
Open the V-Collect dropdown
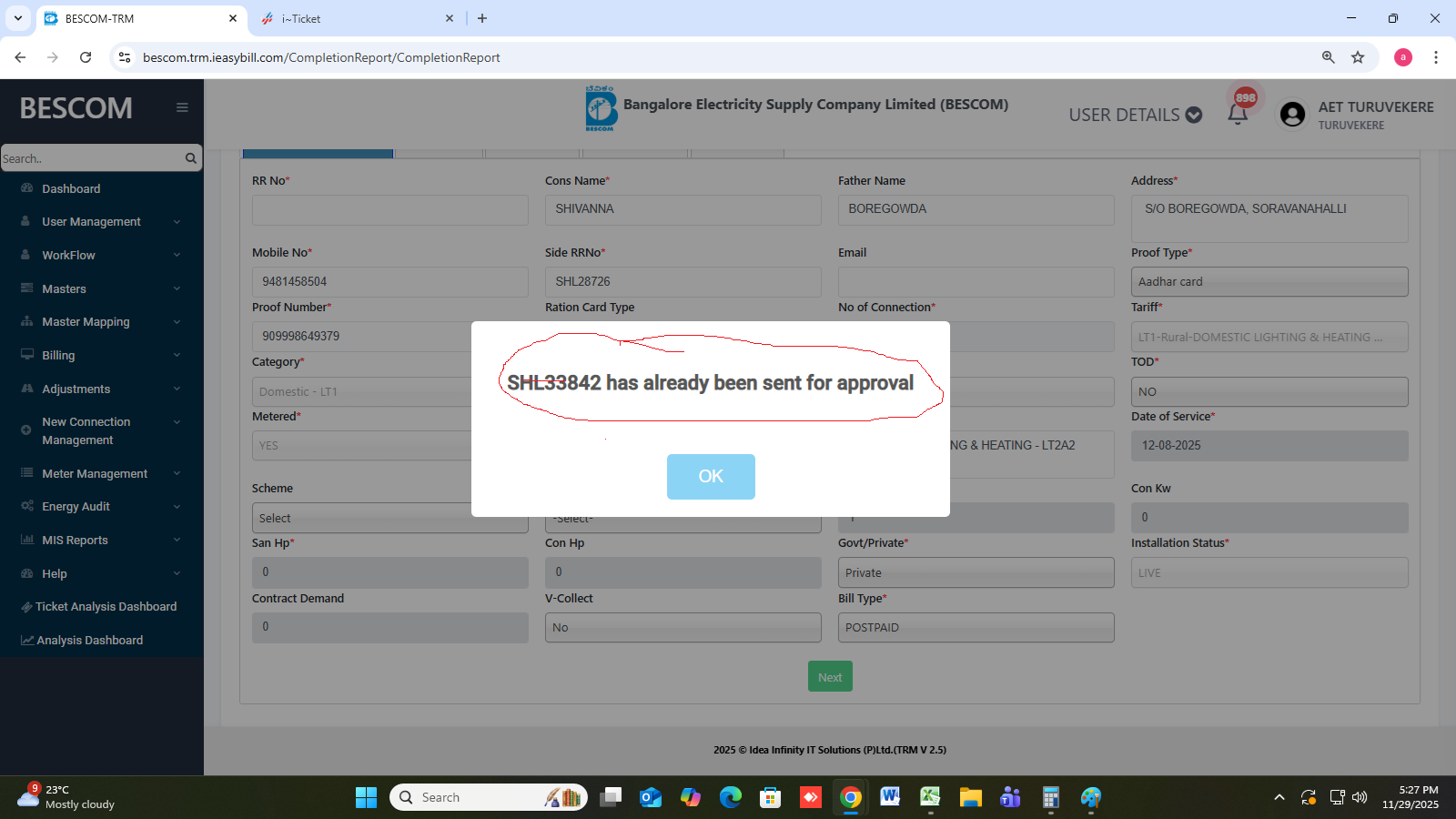coord(682,627)
